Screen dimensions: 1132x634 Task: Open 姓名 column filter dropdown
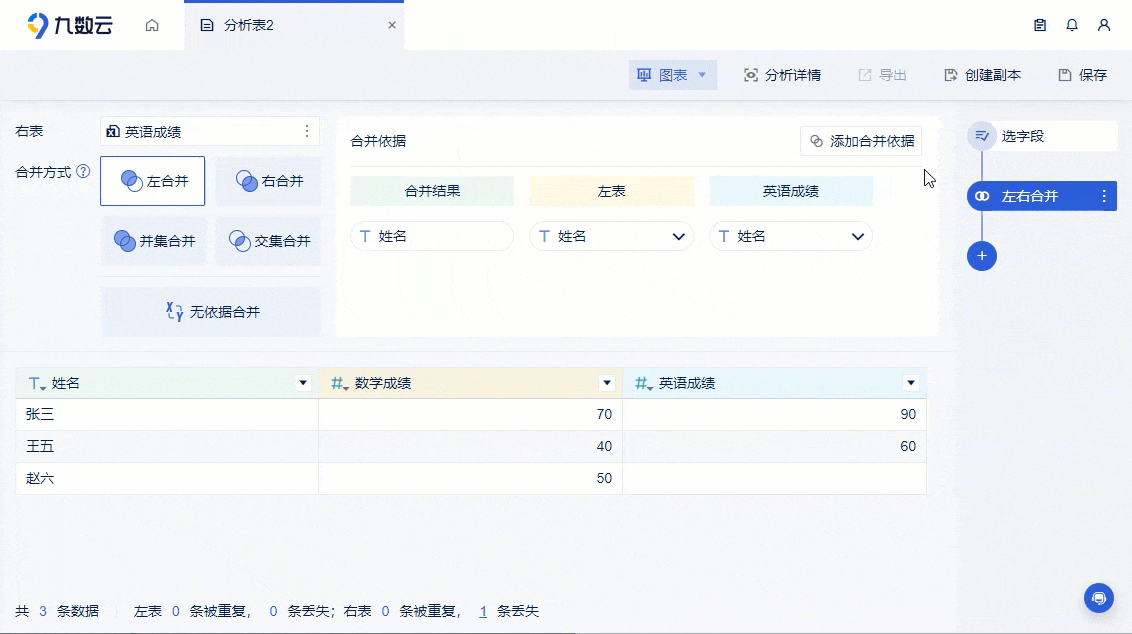click(303, 383)
